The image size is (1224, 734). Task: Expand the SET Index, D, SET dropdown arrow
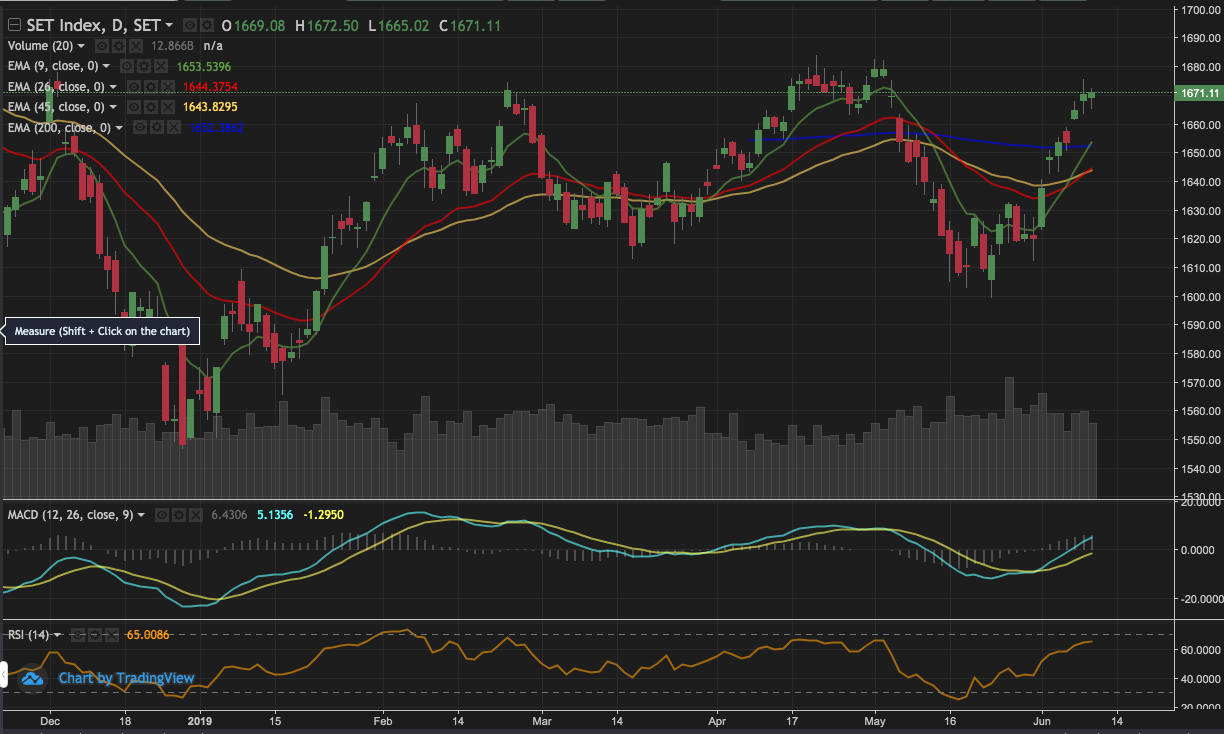(x=169, y=25)
